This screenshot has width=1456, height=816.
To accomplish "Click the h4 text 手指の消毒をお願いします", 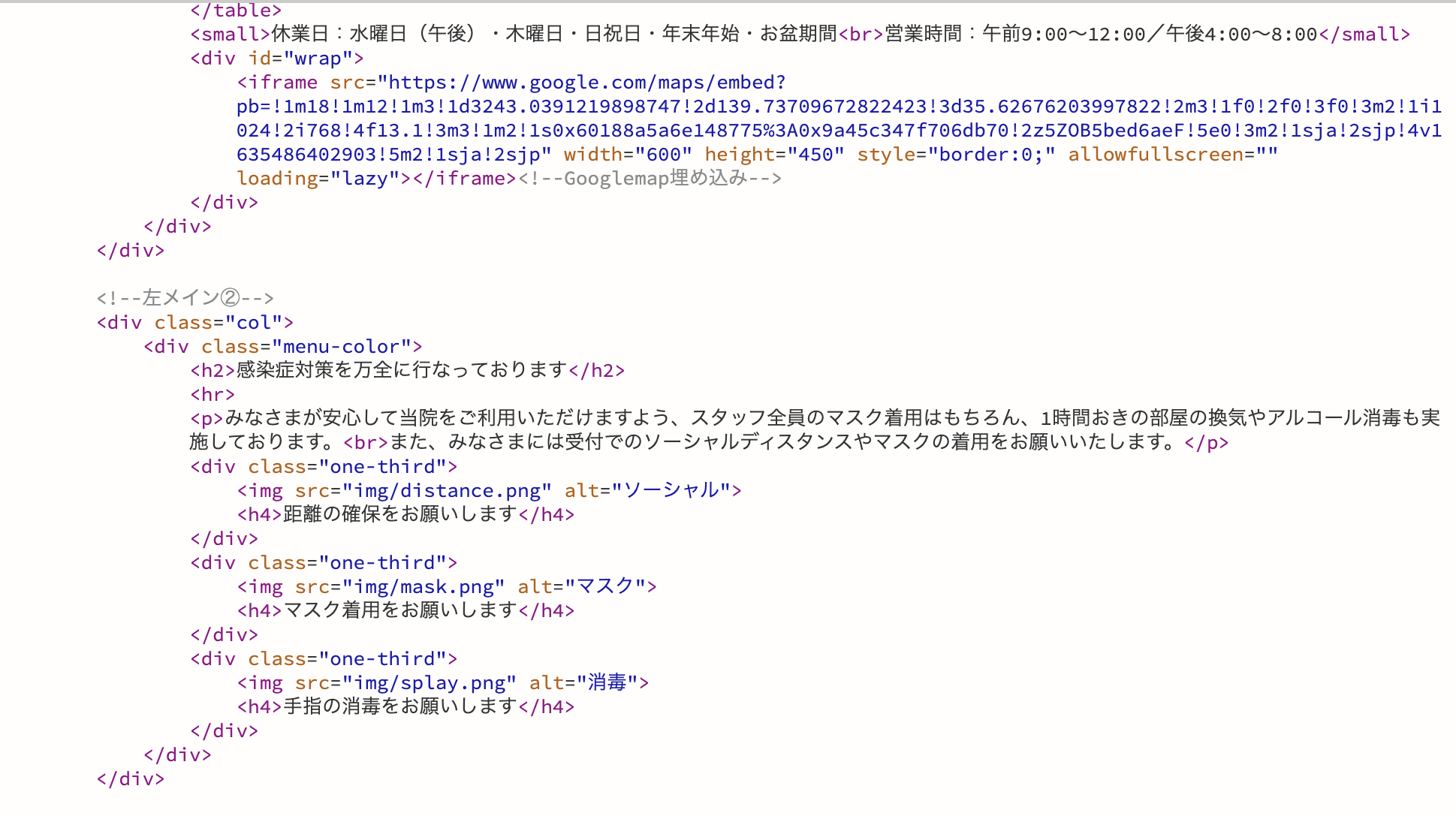I will pos(400,706).
